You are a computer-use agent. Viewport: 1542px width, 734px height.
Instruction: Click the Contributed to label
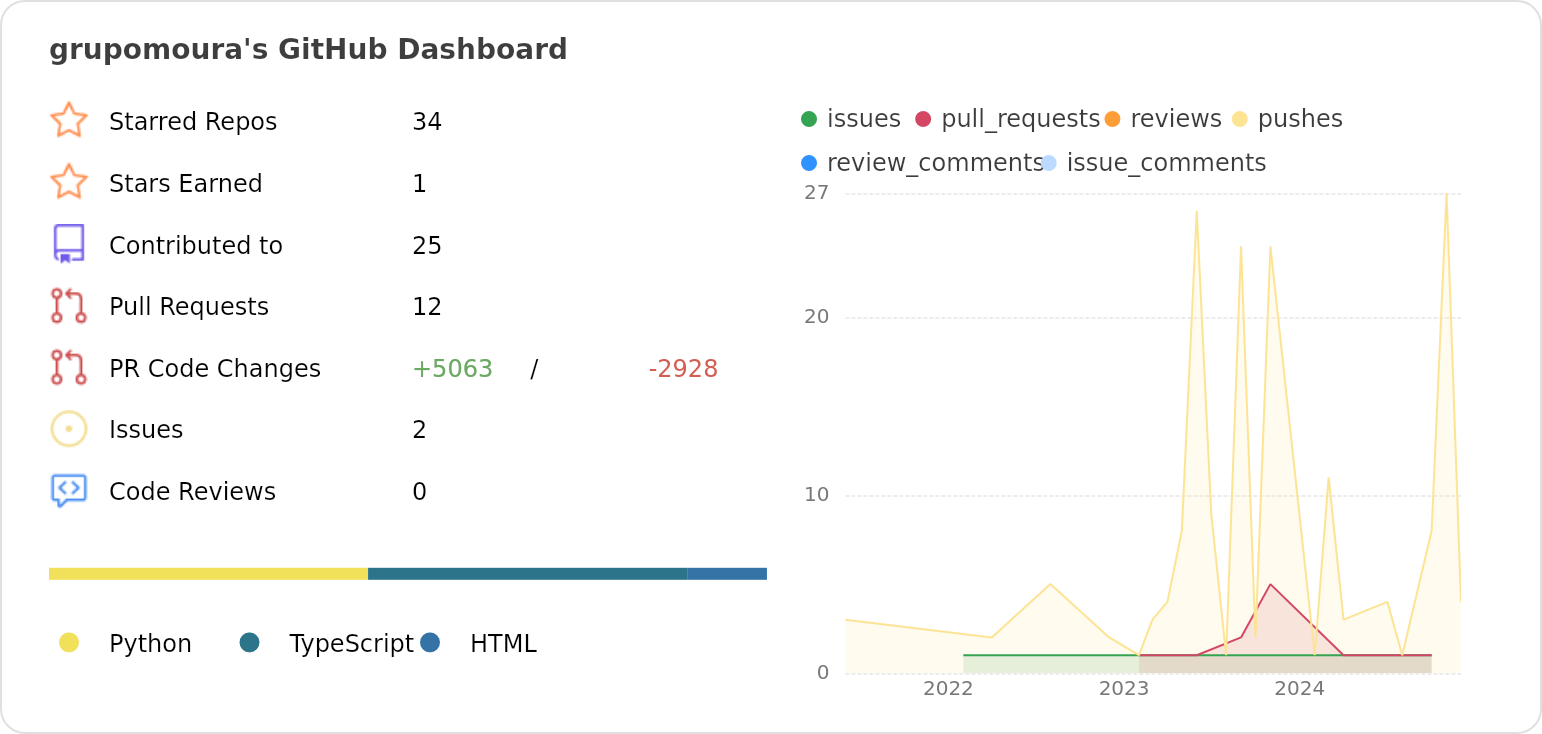coord(196,246)
